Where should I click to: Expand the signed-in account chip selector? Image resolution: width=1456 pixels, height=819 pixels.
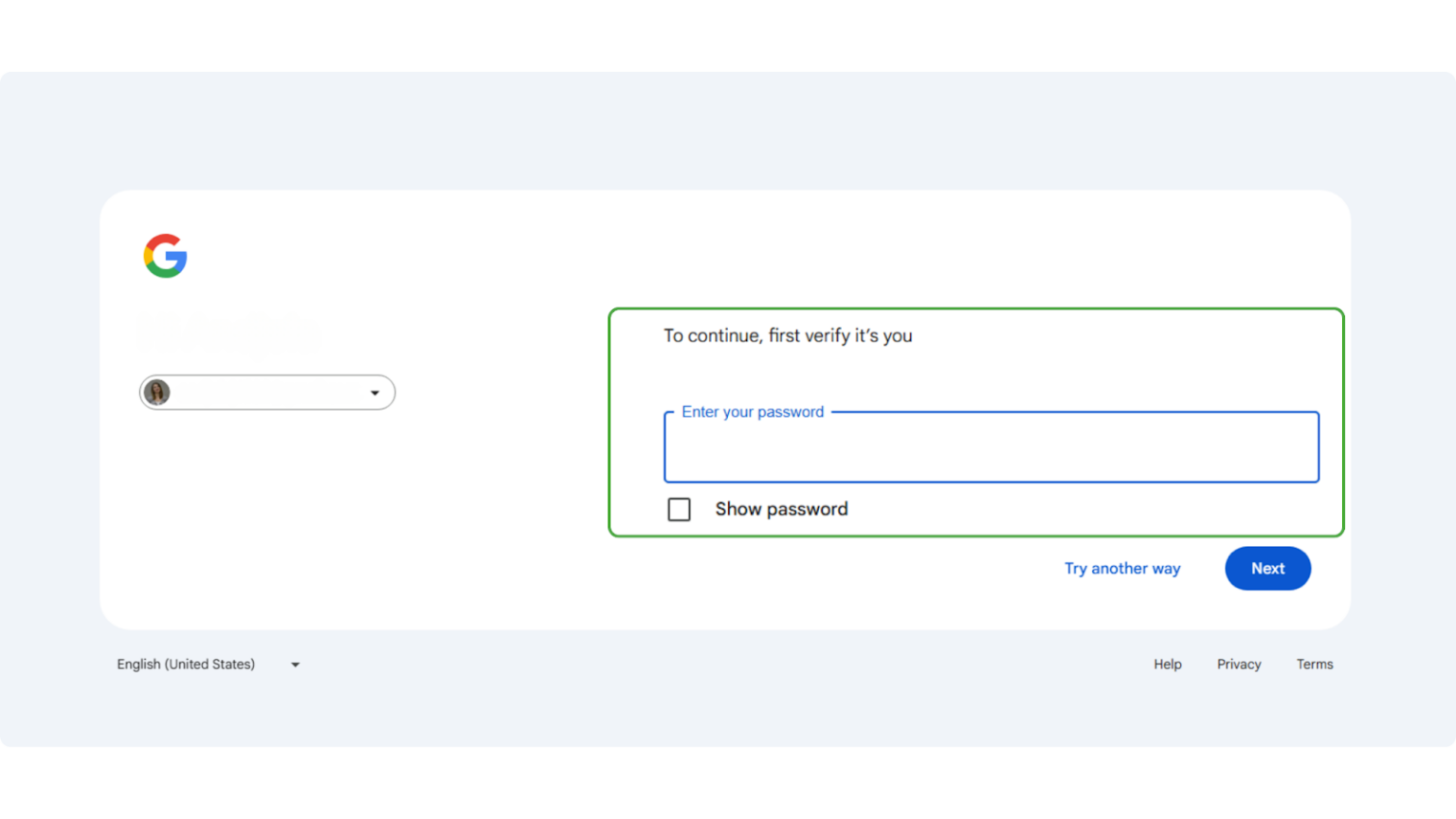point(267,392)
